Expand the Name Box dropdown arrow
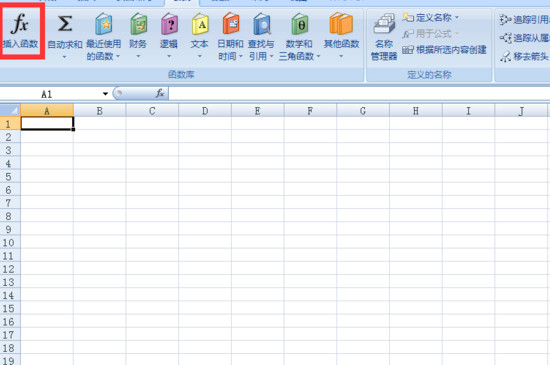Image resolution: width=550 pixels, height=365 pixels. pos(105,94)
